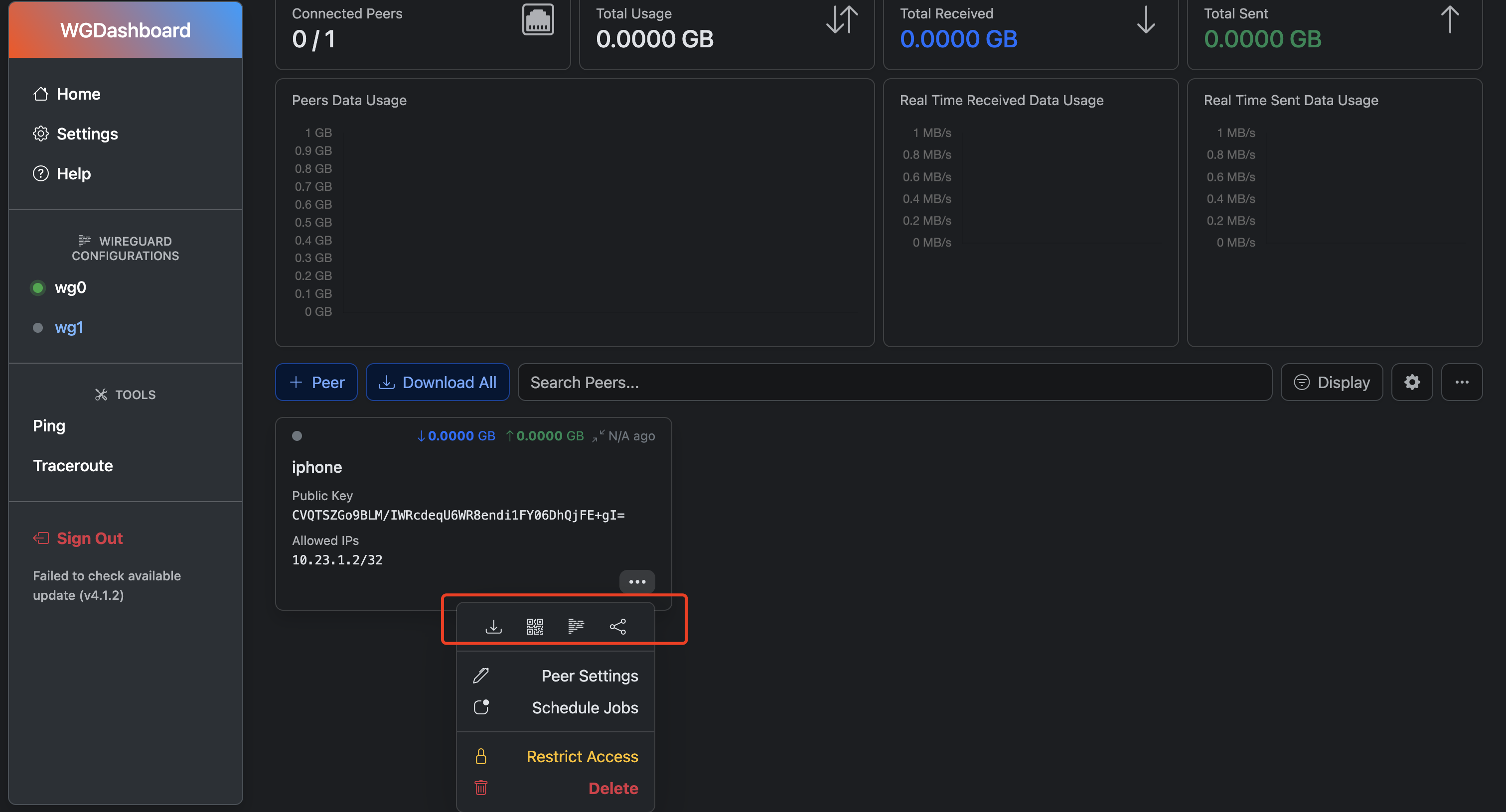Viewport: 1506px width, 812px height.
Task: Click the gear settings button beside Display
Action: tap(1412, 382)
